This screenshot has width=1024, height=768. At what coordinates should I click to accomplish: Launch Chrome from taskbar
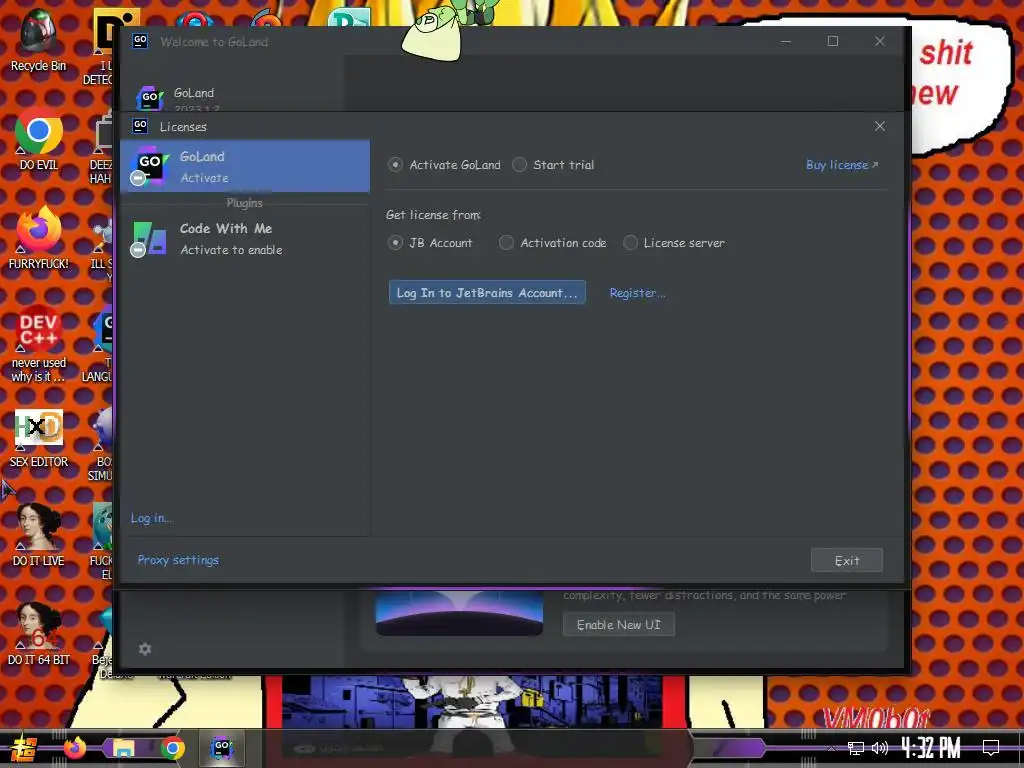(x=172, y=748)
